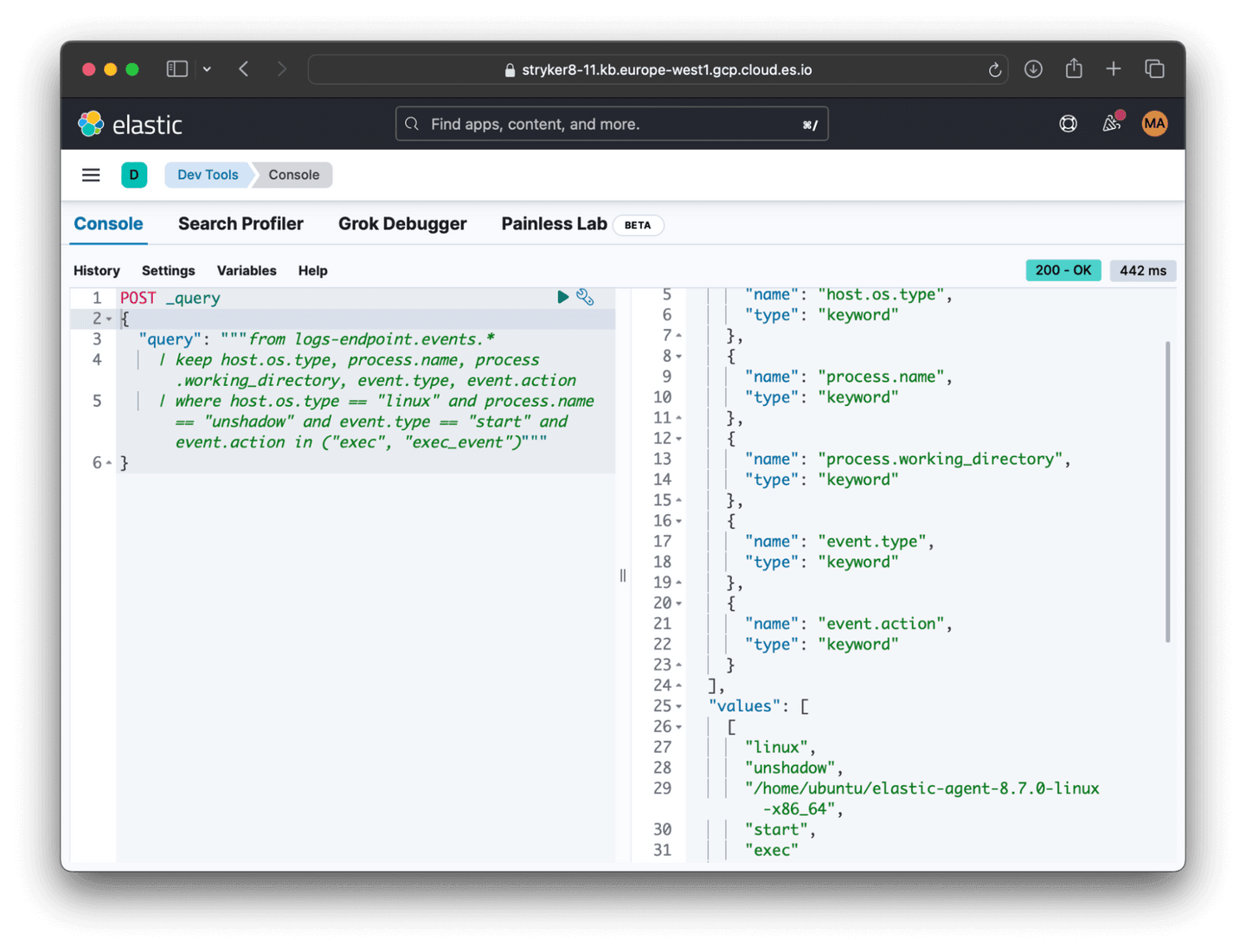Click the Find apps search field

coord(612,124)
